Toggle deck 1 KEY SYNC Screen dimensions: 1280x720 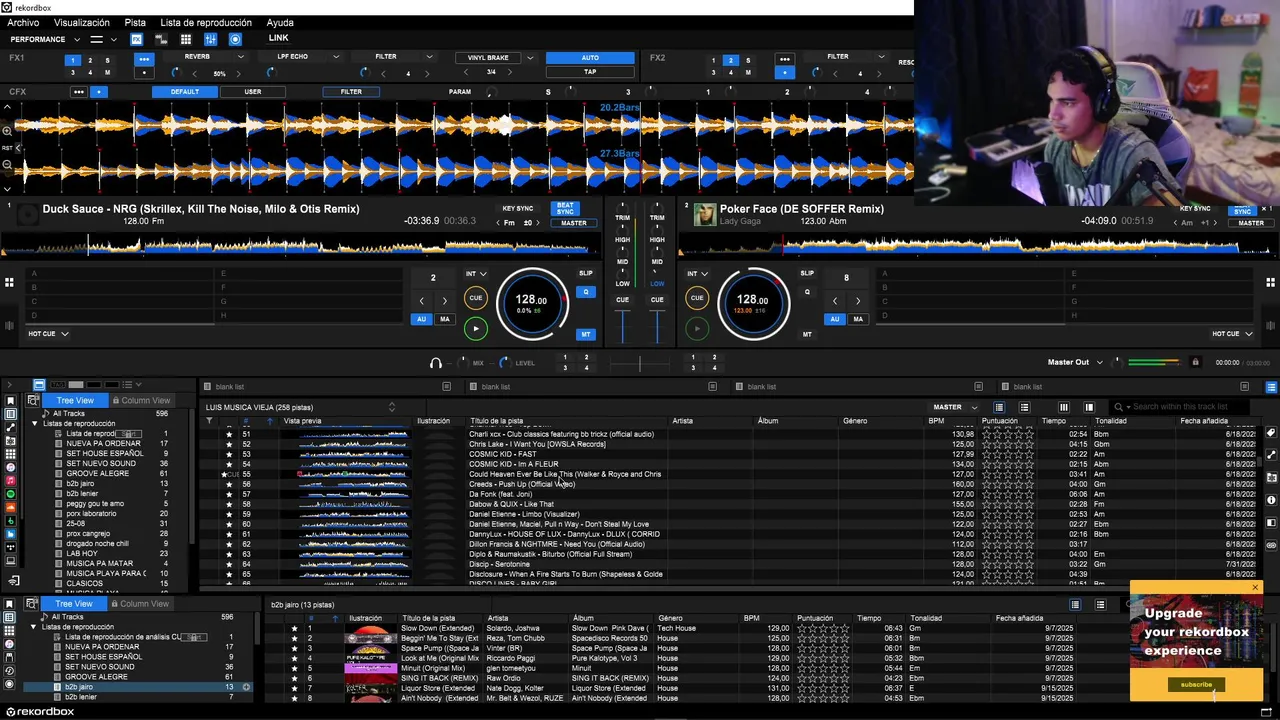tap(518, 209)
